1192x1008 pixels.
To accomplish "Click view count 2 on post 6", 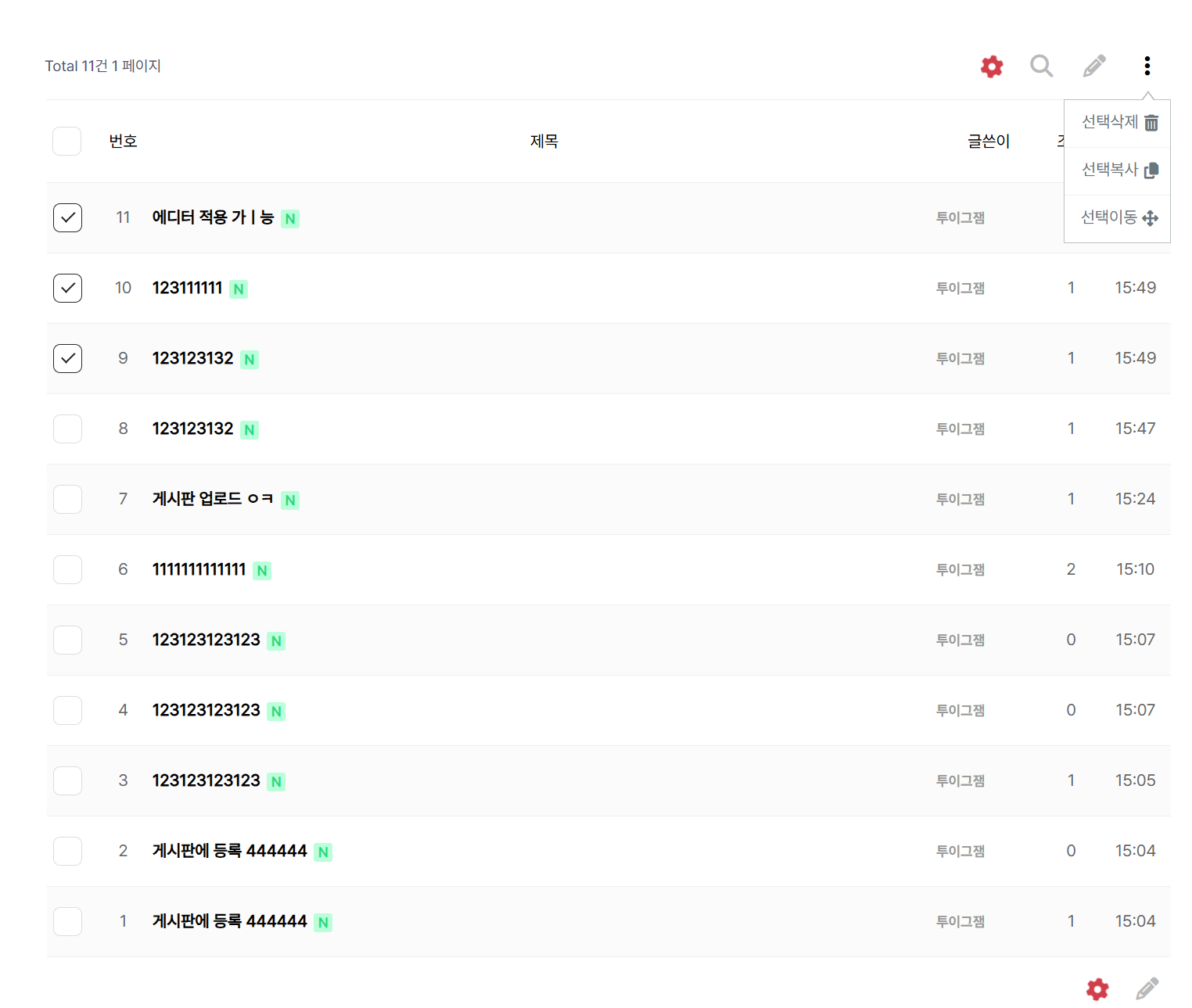I will (1071, 569).
